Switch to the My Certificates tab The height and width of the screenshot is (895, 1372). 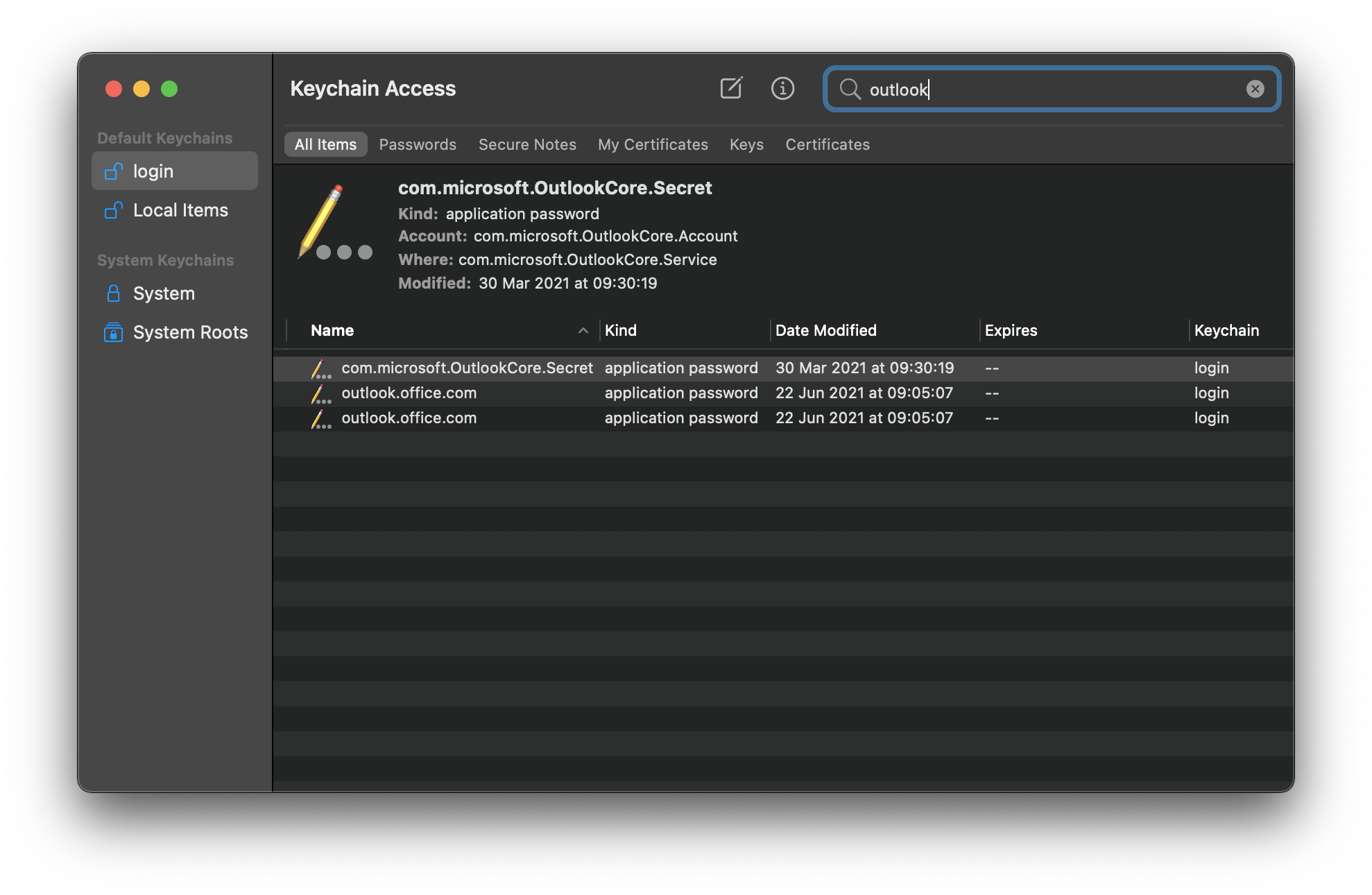click(x=653, y=144)
